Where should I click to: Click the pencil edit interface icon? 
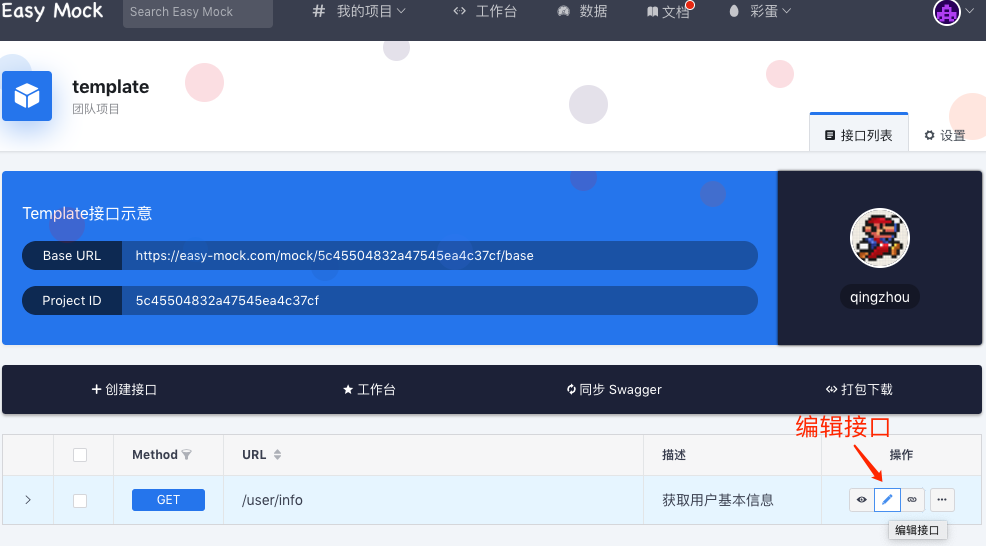(x=887, y=500)
